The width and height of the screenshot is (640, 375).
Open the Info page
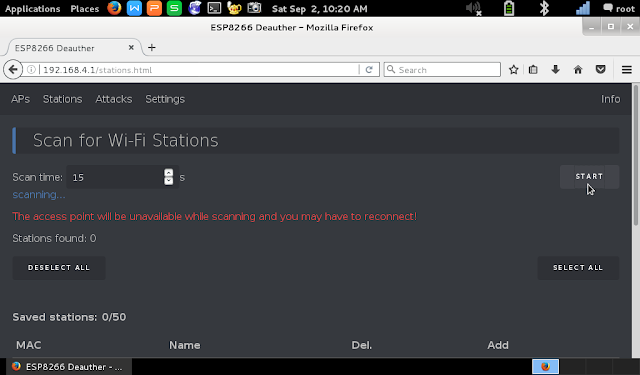tap(610, 99)
